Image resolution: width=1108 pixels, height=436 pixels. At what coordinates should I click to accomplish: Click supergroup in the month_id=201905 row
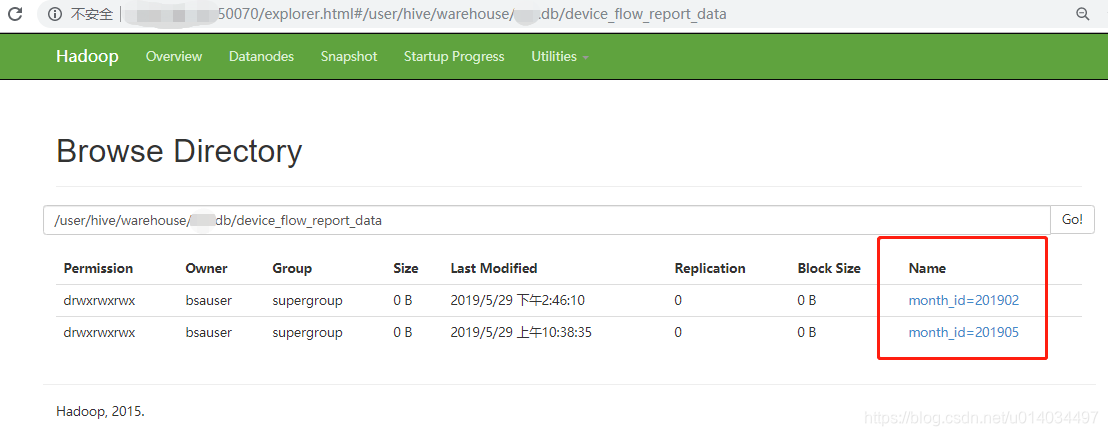[x=307, y=332]
